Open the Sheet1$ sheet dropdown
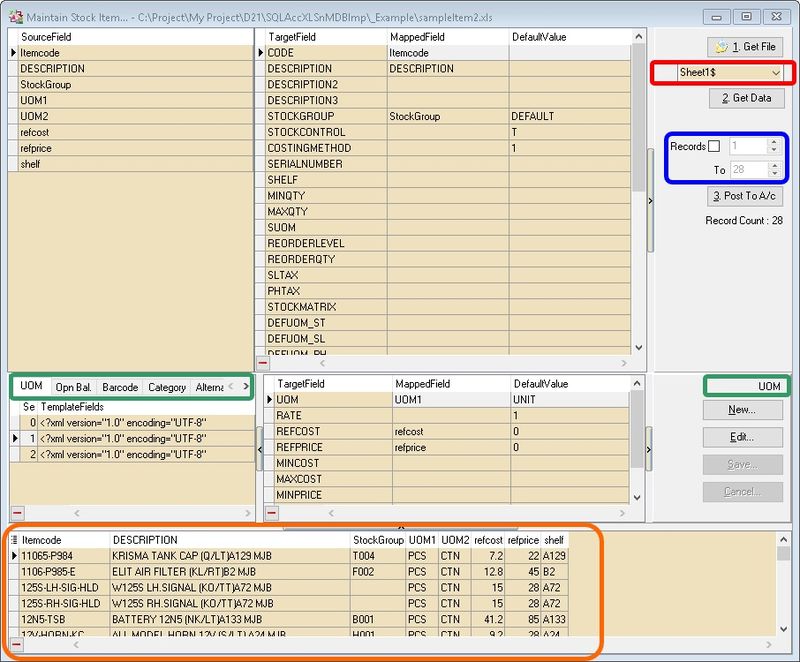Image resolution: width=800 pixels, height=662 pixels. point(776,73)
